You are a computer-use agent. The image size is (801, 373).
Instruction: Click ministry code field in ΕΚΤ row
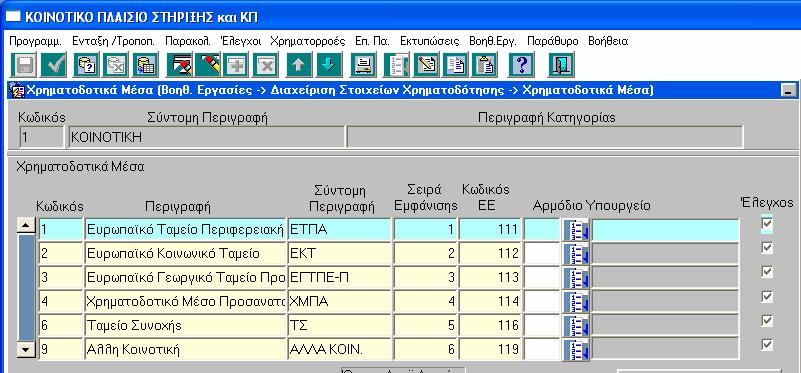tap(543, 254)
